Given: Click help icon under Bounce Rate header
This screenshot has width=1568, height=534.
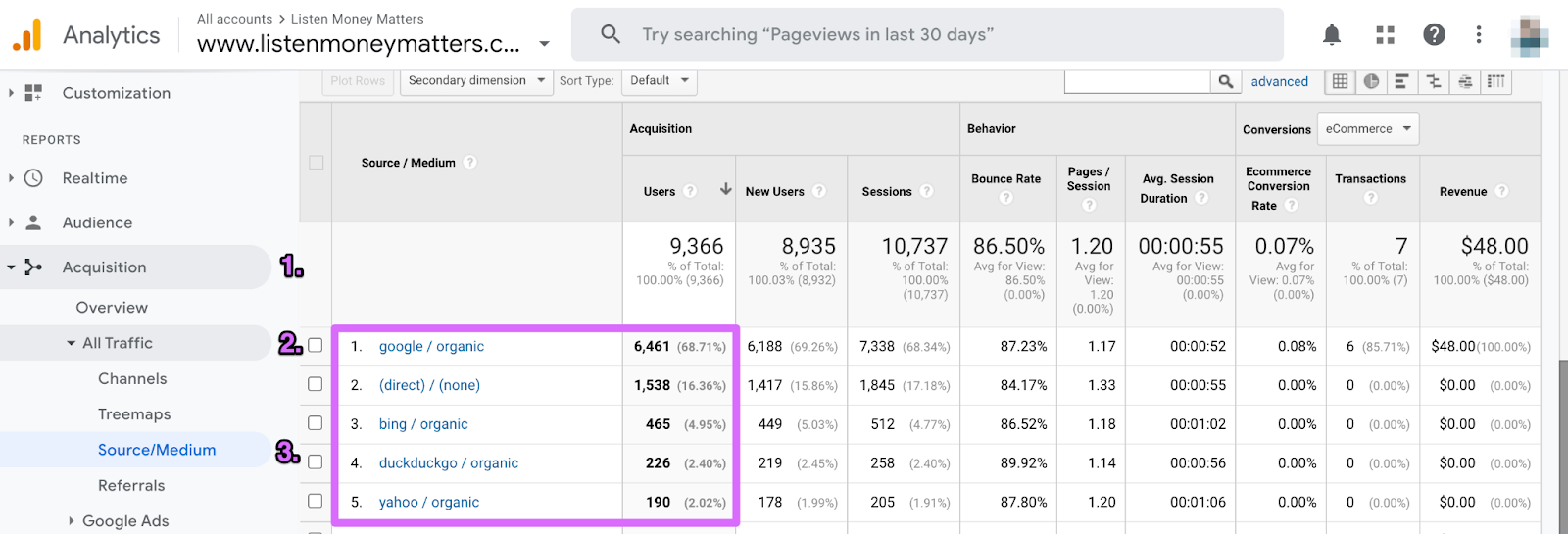Looking at the screenshot, I should tap(1005, 199).
